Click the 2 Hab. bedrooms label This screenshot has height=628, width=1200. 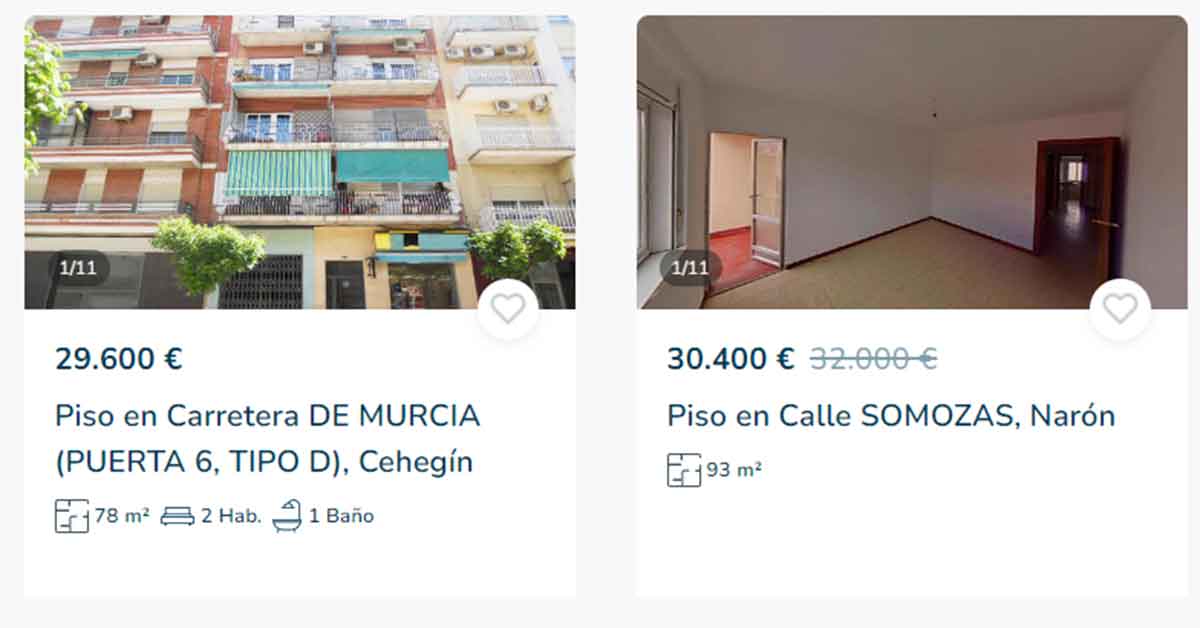231,516
